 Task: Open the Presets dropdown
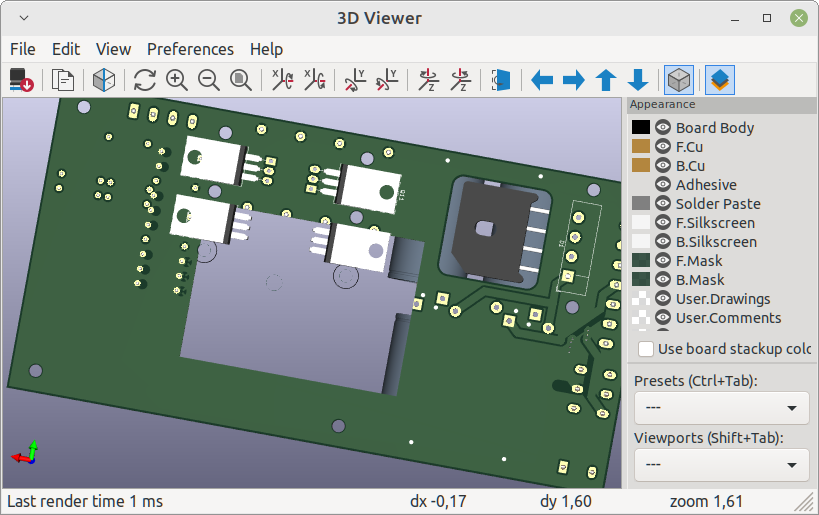tap(722, 407)
